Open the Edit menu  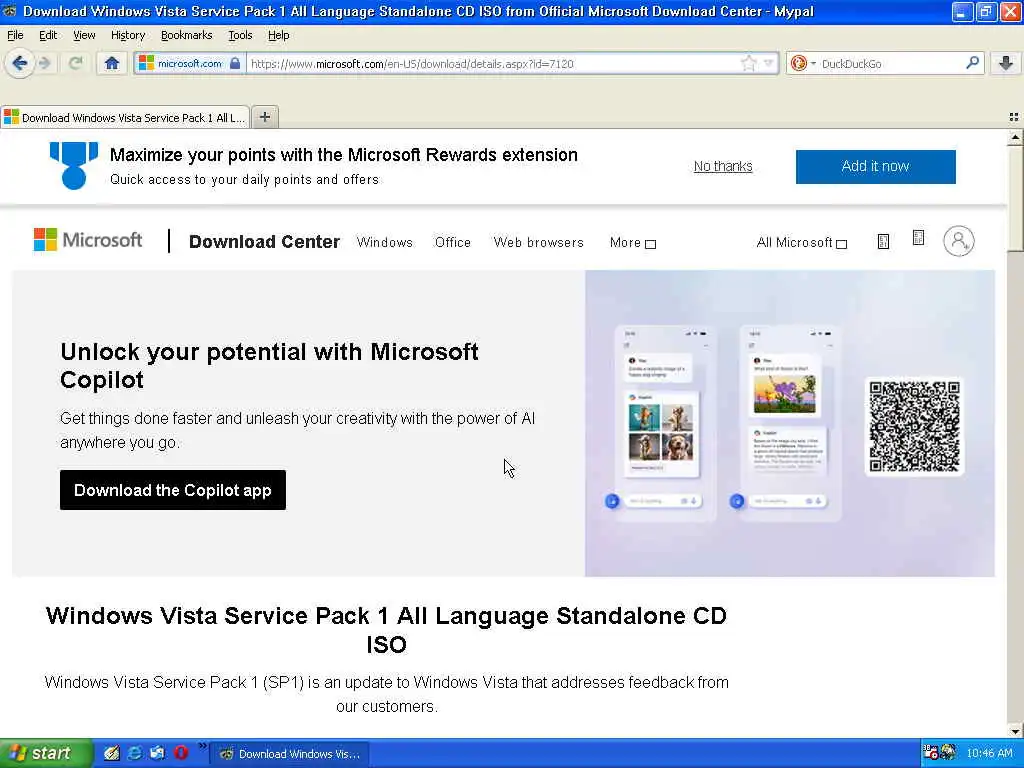click(x=48, y=35)
